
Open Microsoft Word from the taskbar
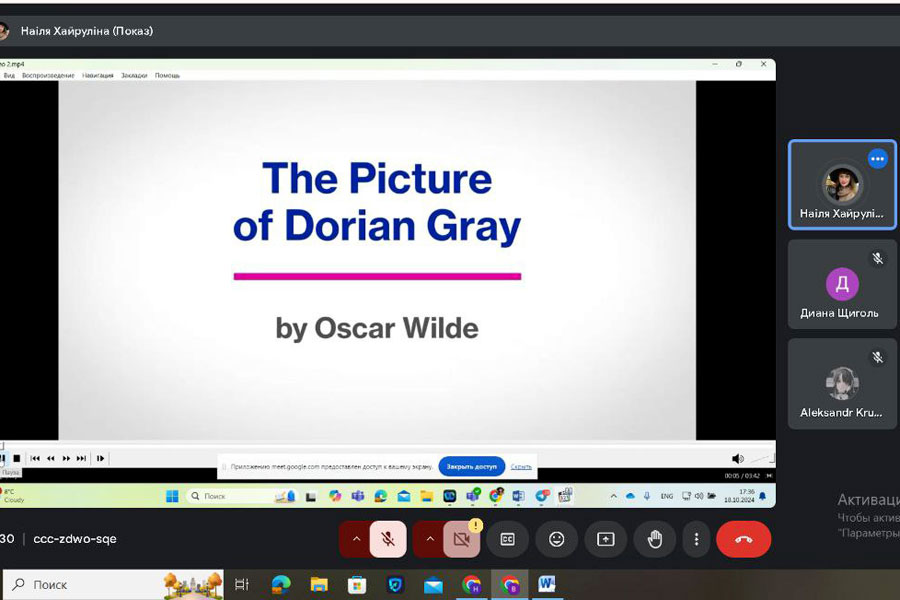pyautogui.click(x=547, y=584)
